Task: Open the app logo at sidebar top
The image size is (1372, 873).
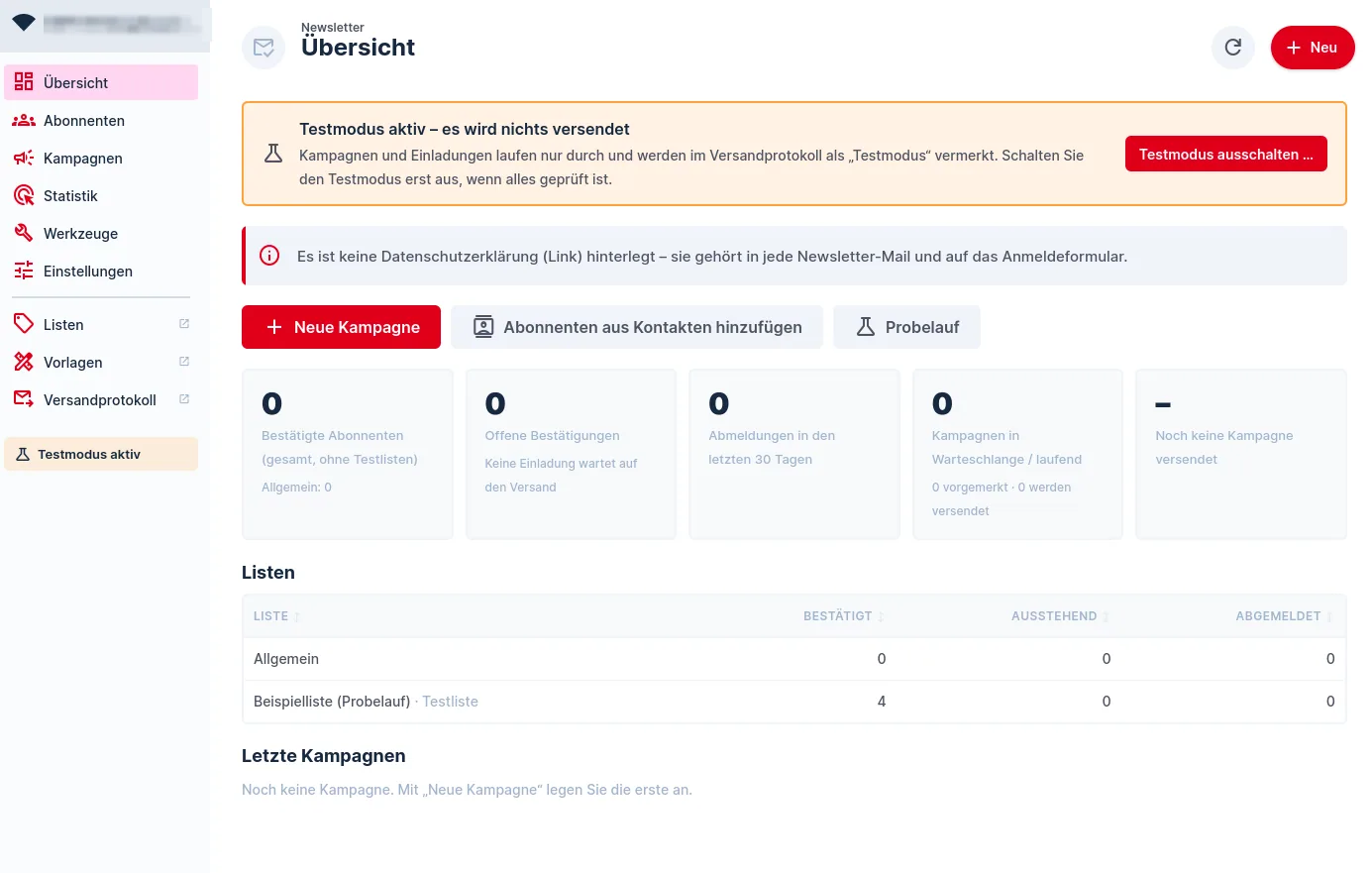Action: click(24, 23)
